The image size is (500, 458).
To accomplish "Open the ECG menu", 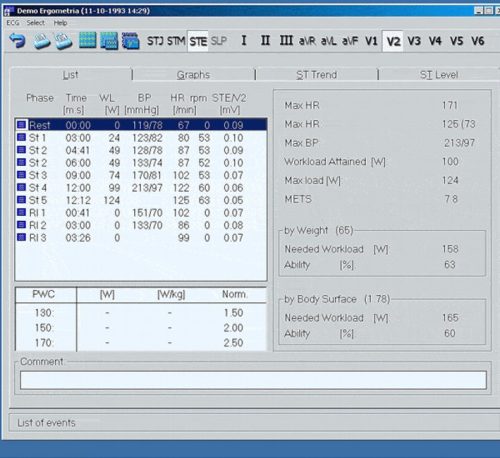I will [13, 23].
